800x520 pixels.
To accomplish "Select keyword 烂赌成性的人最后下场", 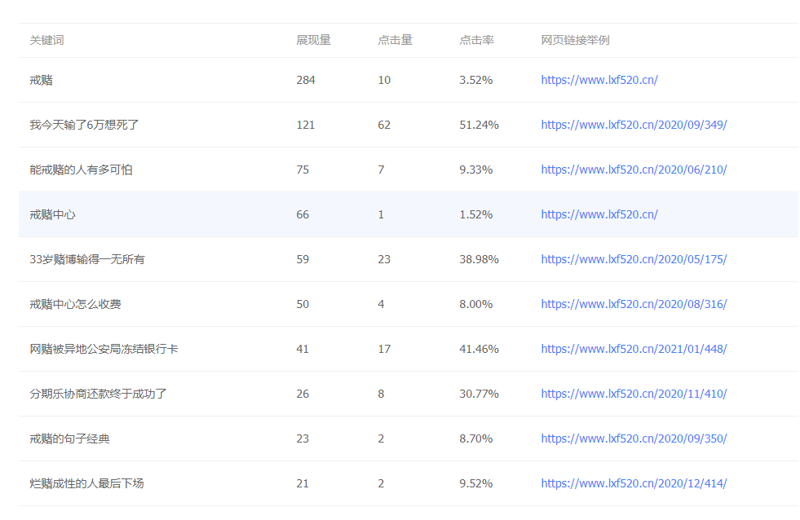I will pos(87,483).
